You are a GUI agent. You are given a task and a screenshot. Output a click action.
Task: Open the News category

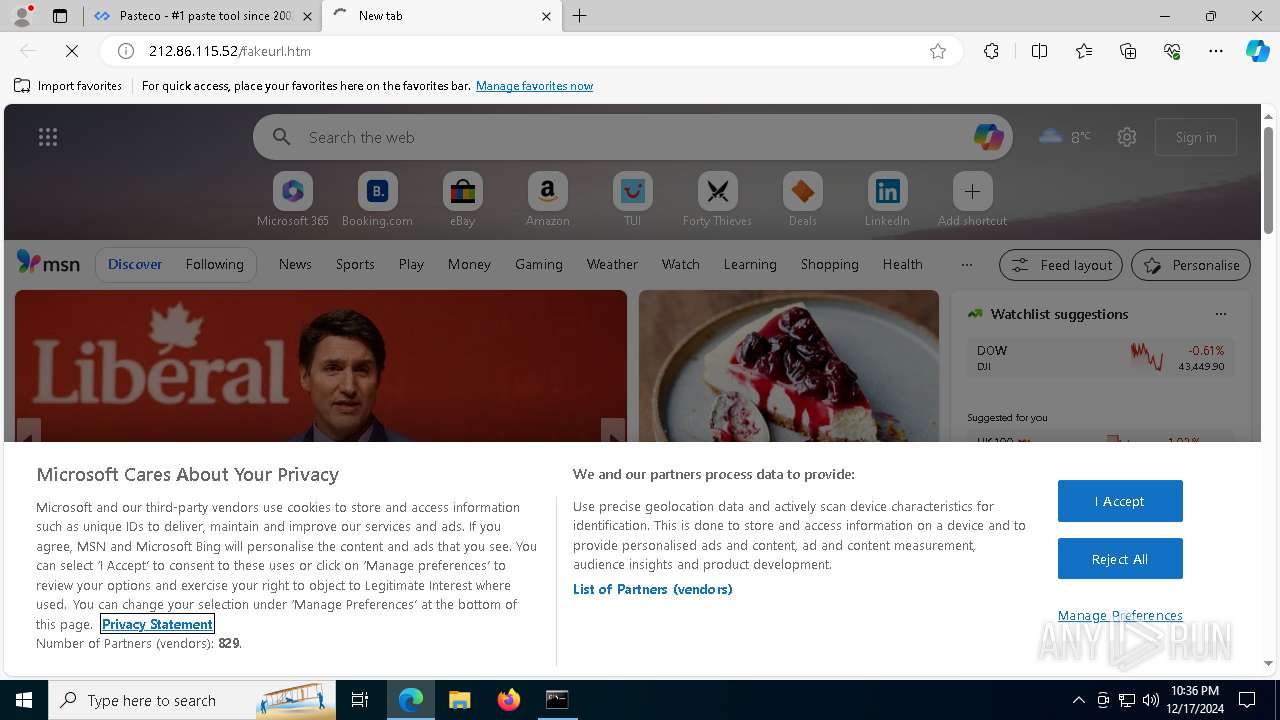295,264
